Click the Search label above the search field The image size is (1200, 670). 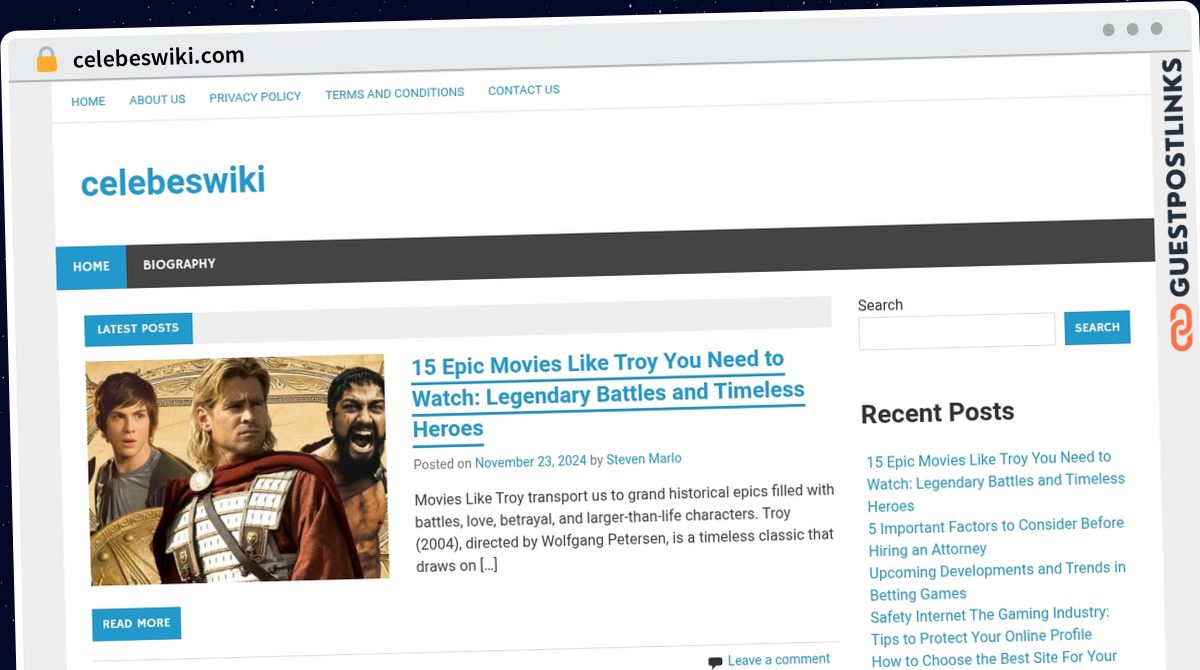(x=880, y=305)
